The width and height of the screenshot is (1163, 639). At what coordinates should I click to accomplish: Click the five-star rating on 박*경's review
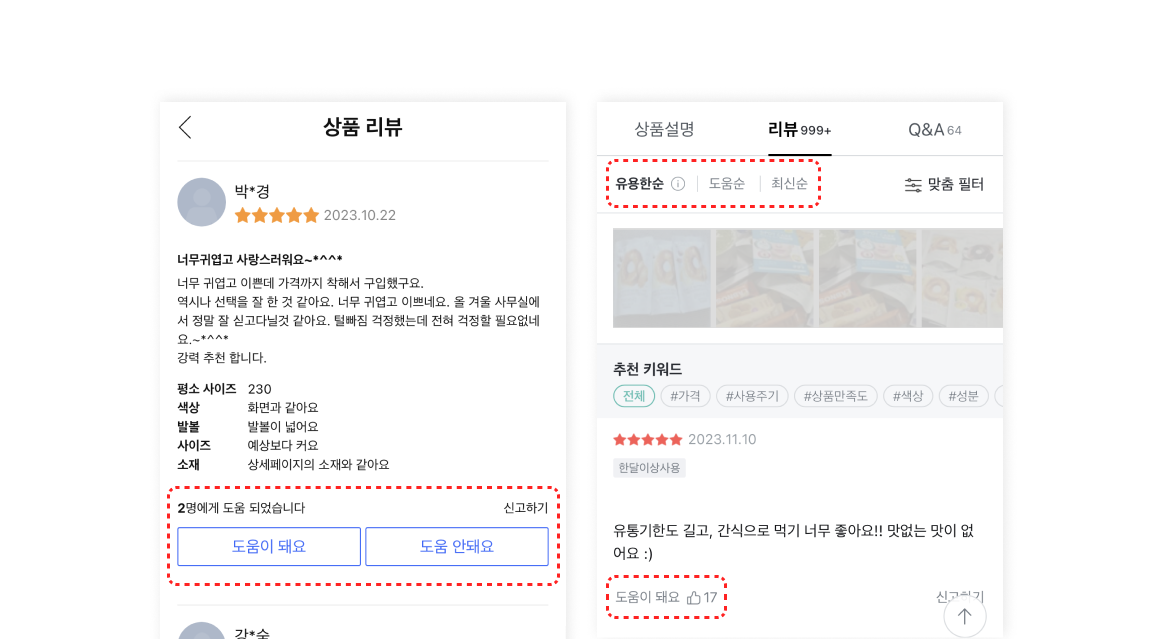pyautogui.click(x=277, y=216)
